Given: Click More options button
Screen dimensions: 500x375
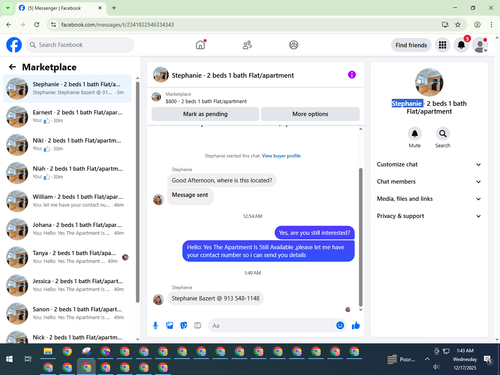Looking at the screenshot, I should 310,114.
